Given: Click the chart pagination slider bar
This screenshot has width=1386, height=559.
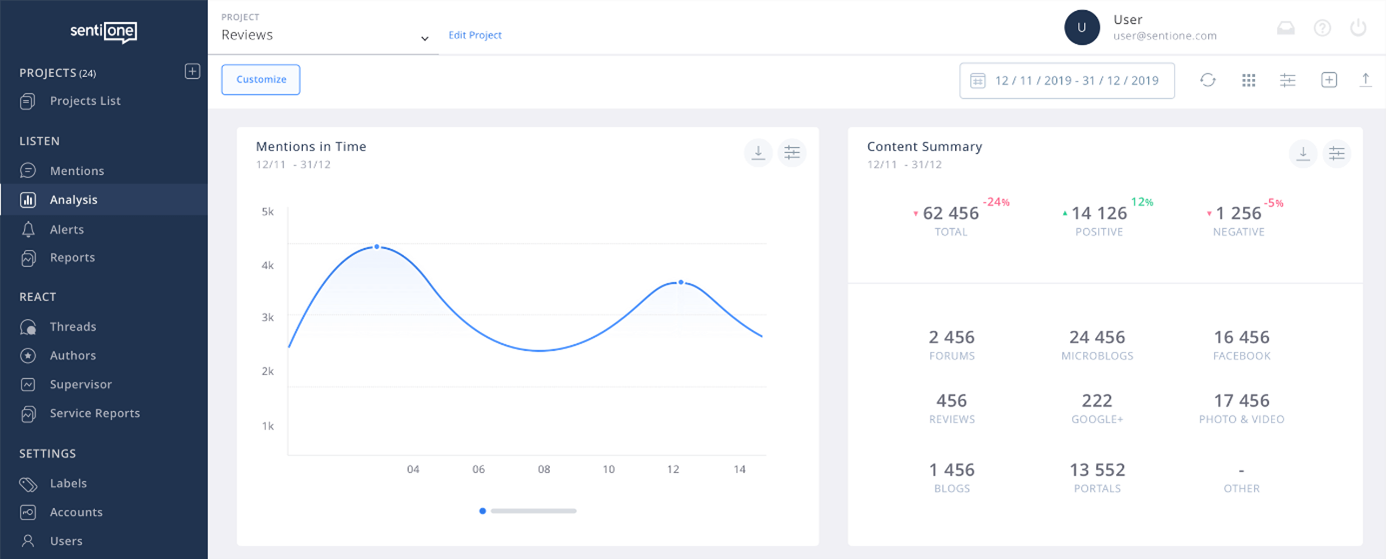Looking at the screenshot, I should (533, 511).
